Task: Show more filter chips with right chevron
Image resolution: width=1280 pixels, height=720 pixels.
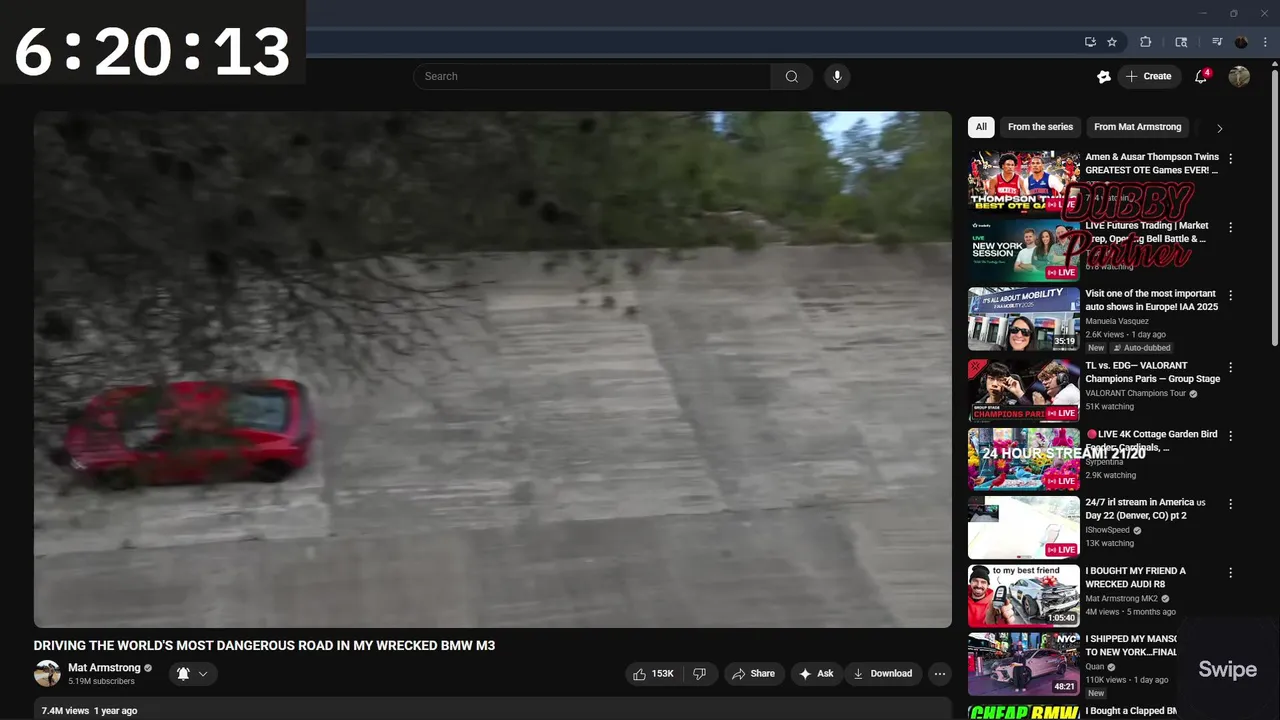Action: (x=1219, y=128)
